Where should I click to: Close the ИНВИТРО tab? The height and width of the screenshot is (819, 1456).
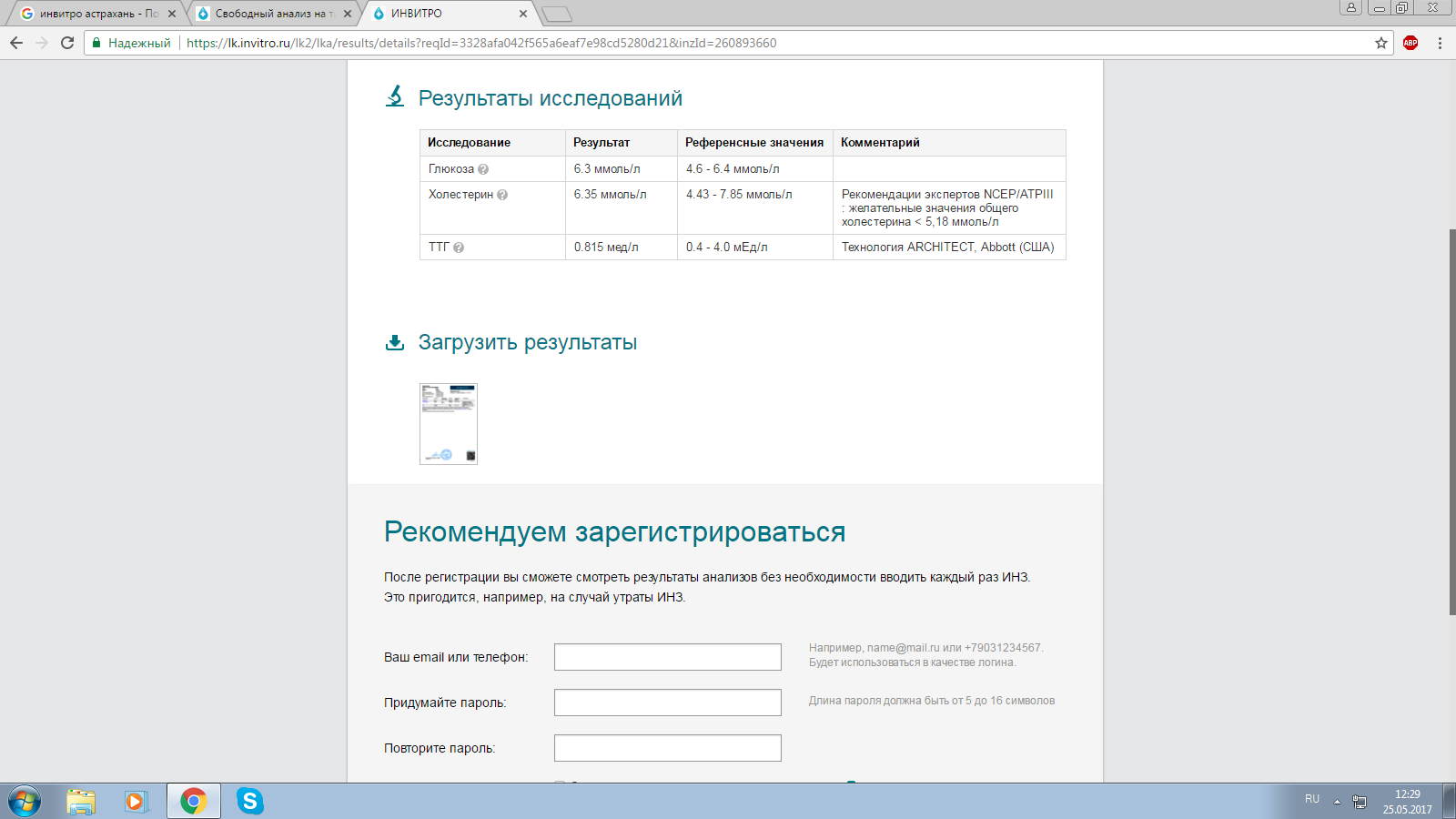tap(523, 14)
